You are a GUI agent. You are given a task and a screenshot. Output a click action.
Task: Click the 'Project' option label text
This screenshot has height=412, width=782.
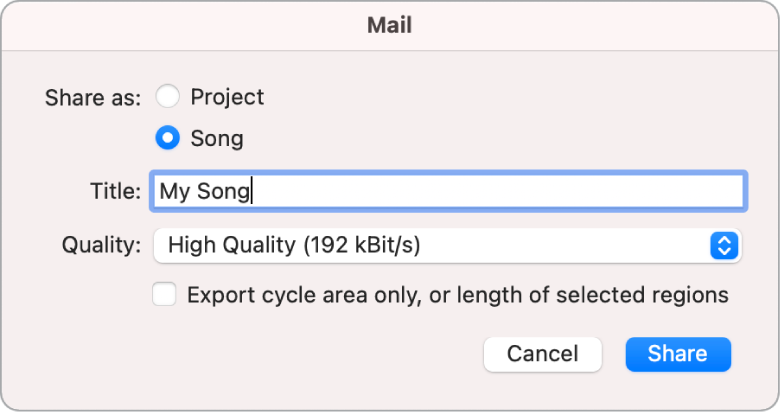point(227,97)
